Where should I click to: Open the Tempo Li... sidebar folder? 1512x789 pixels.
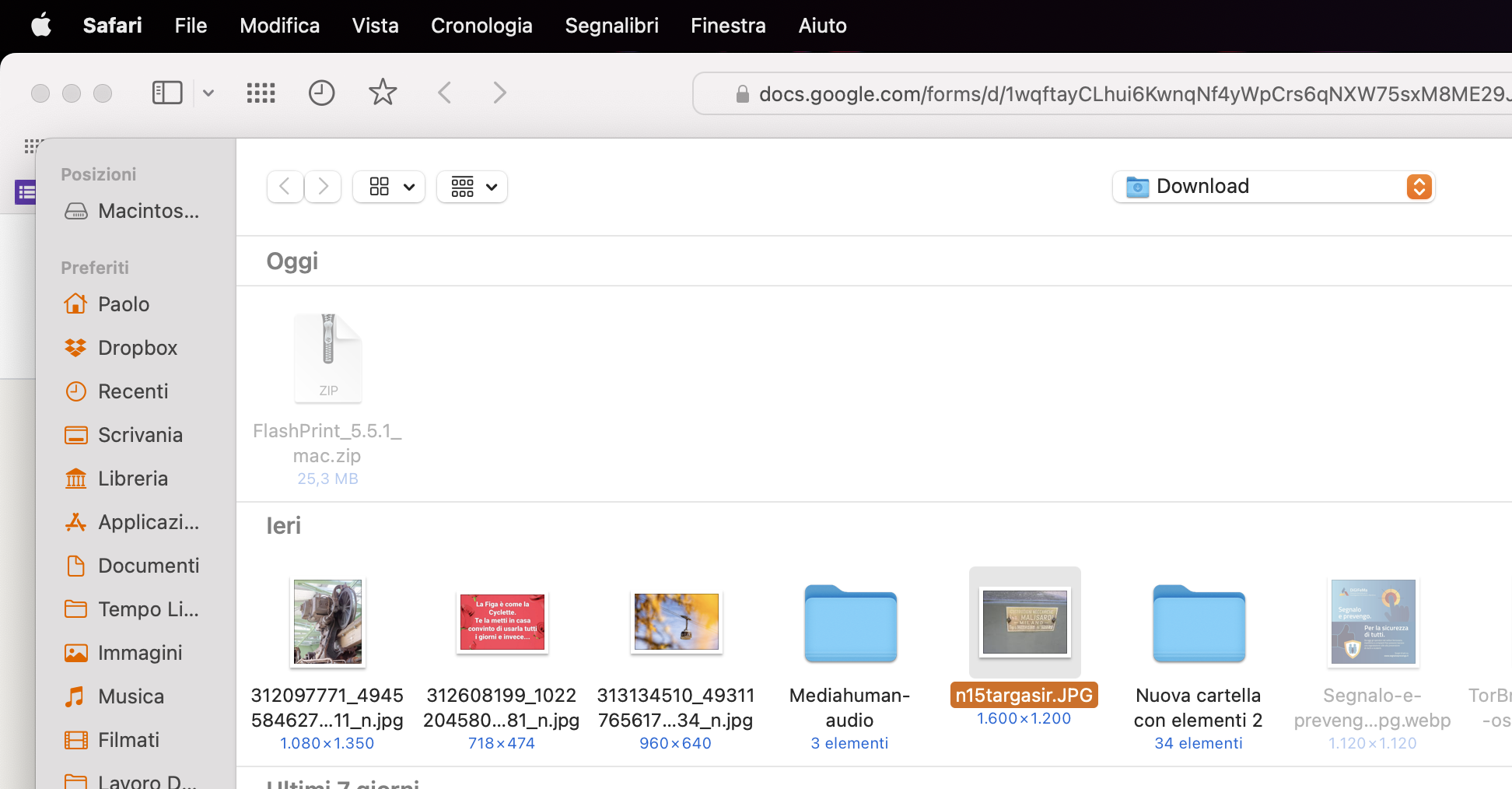tap(132, 609)
